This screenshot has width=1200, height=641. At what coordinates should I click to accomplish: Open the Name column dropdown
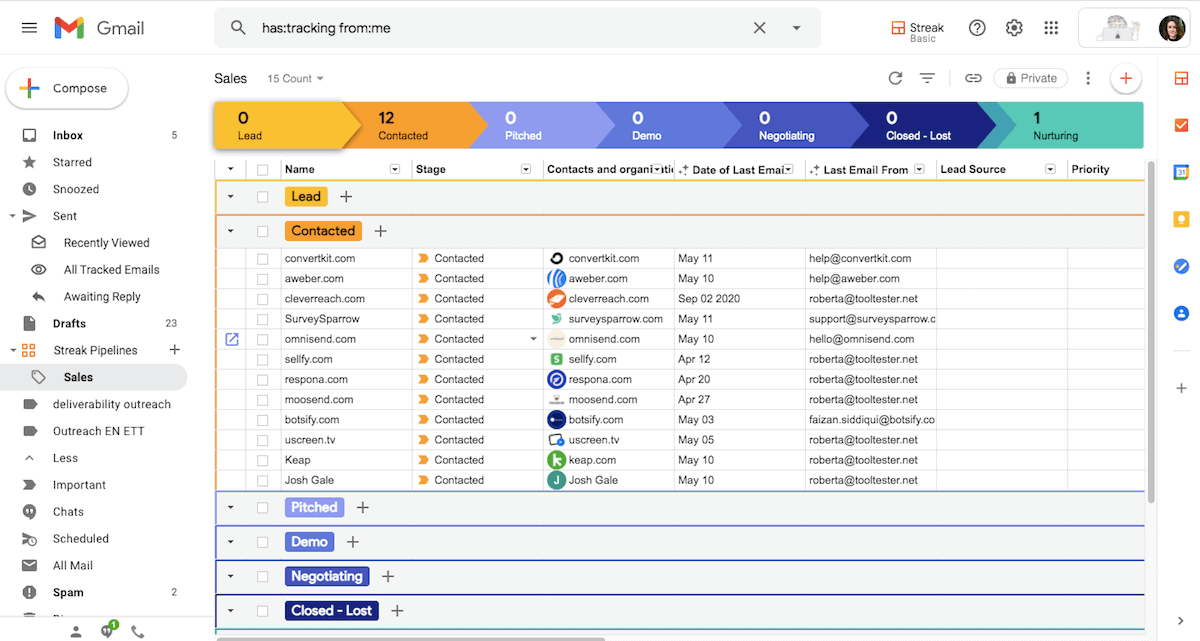[x=395, y=170]
